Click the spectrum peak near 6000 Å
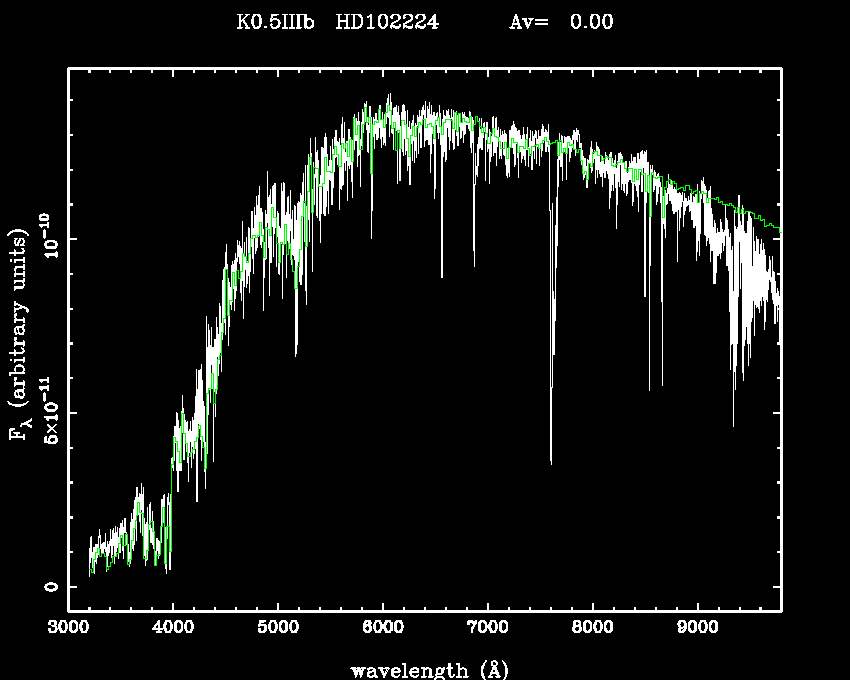The height and width of the screenshot is (680, 850). point(389,98)
